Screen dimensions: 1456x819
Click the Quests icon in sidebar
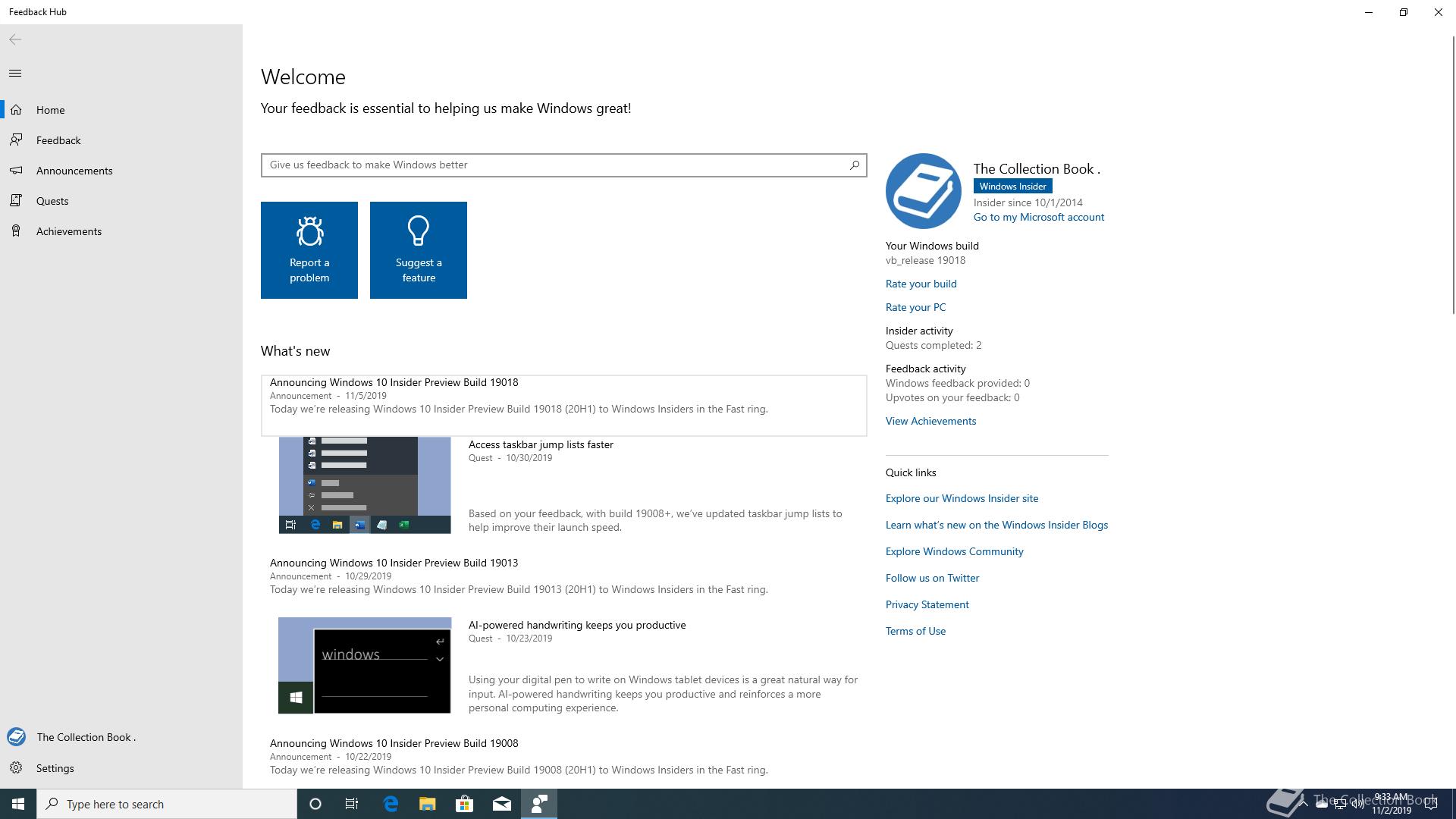pos(16,201)
